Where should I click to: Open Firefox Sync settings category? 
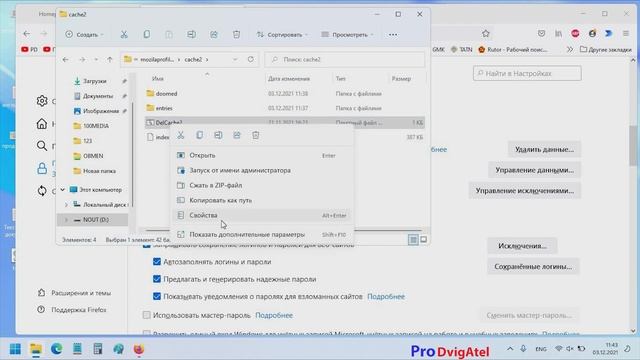tap(42, 191)
